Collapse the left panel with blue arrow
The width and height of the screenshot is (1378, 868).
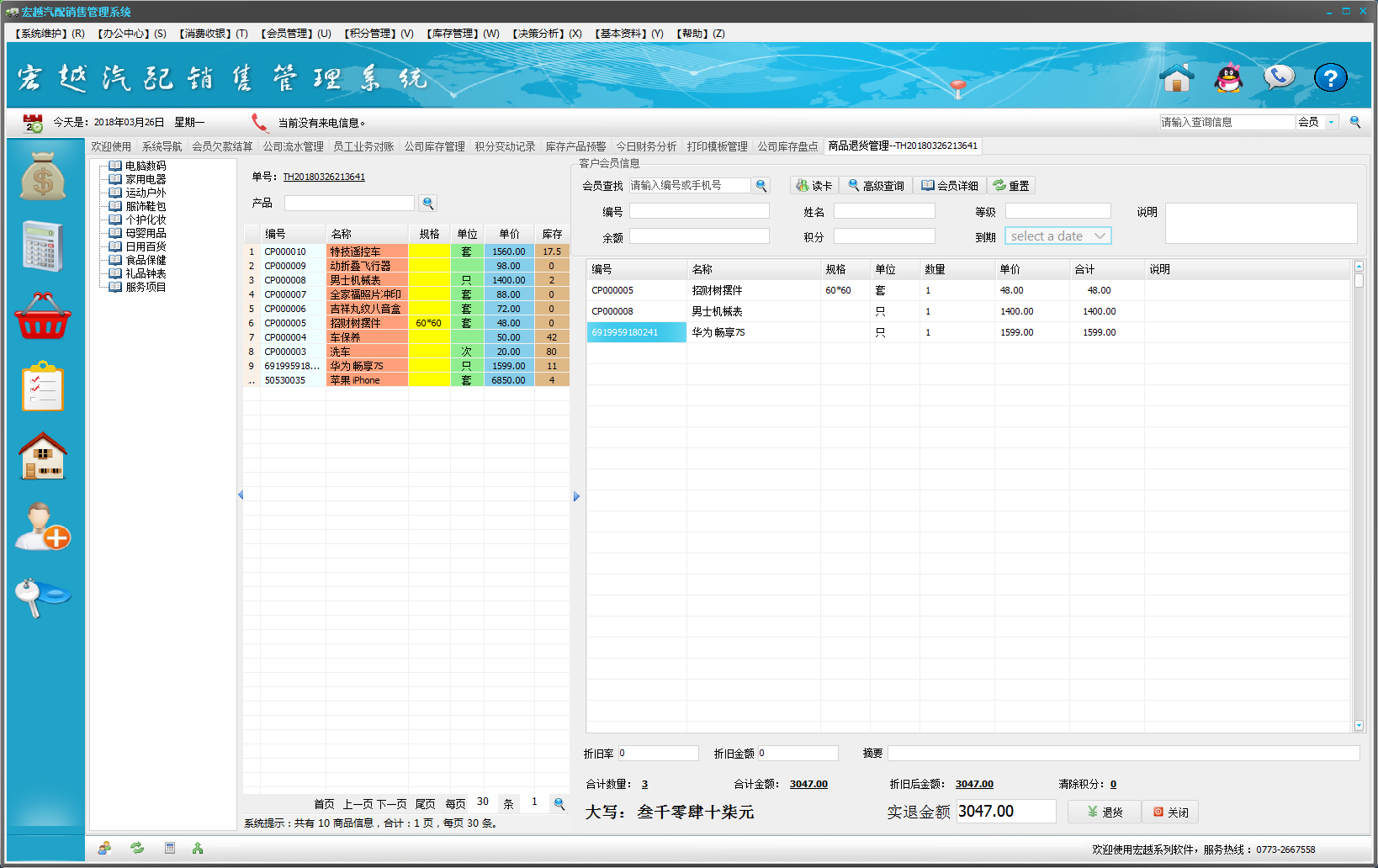(x=241, y=495)
